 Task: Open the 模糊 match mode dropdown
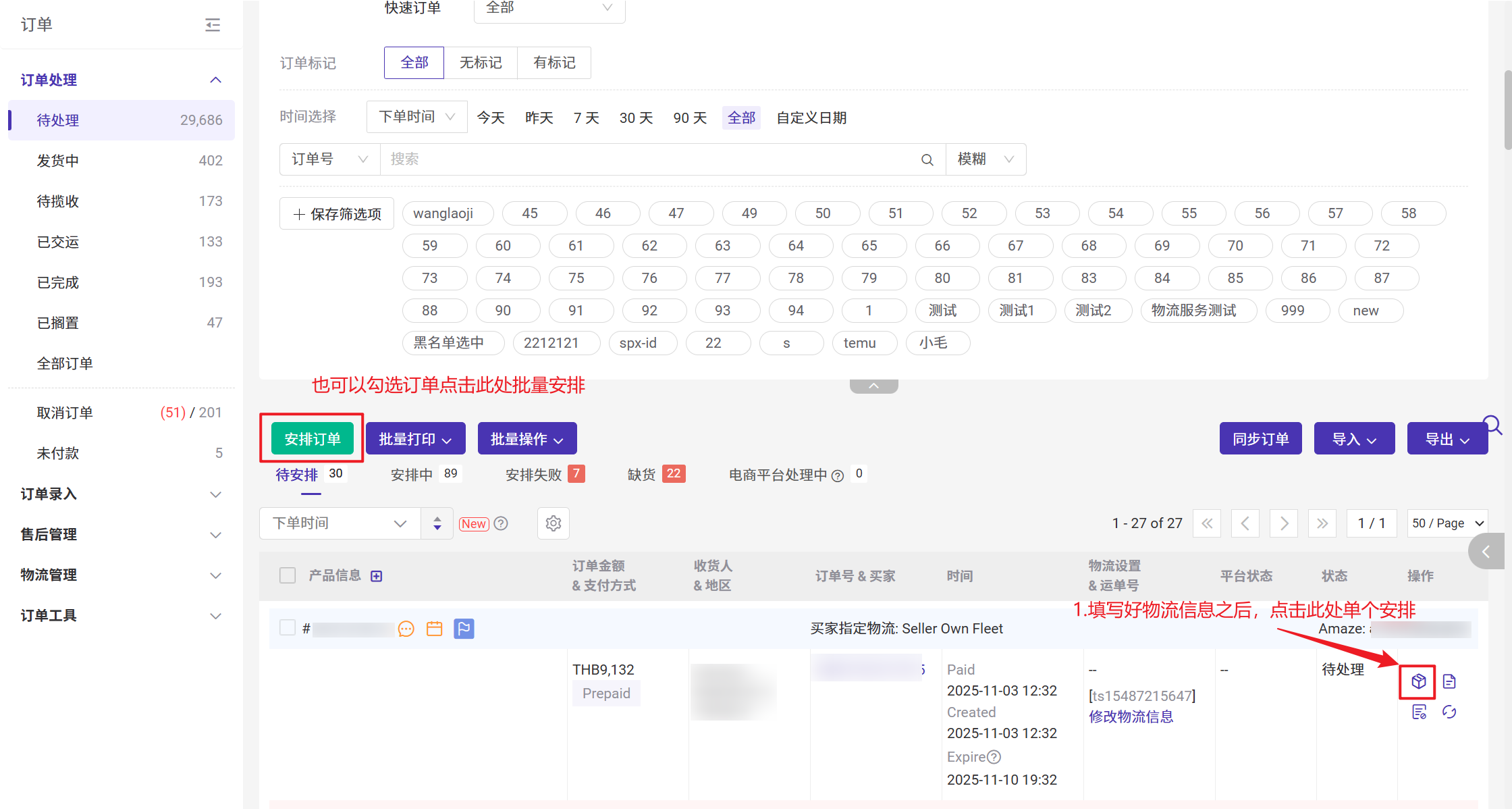point(986,159)
